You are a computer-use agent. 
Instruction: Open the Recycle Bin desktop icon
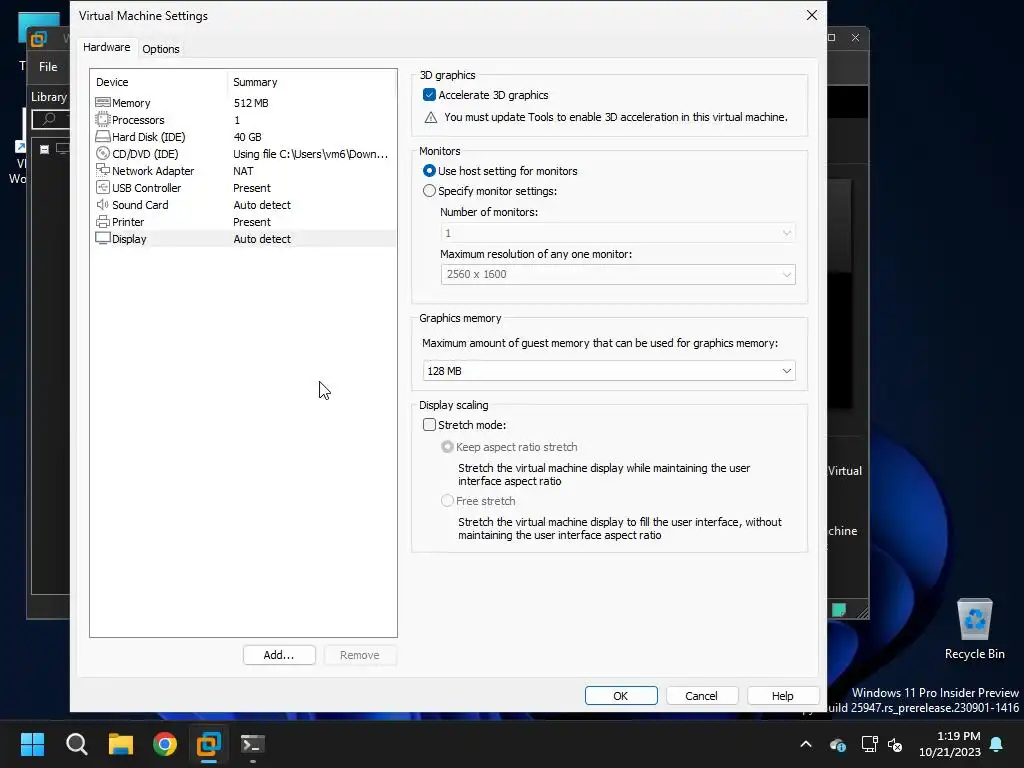[974, 630]
